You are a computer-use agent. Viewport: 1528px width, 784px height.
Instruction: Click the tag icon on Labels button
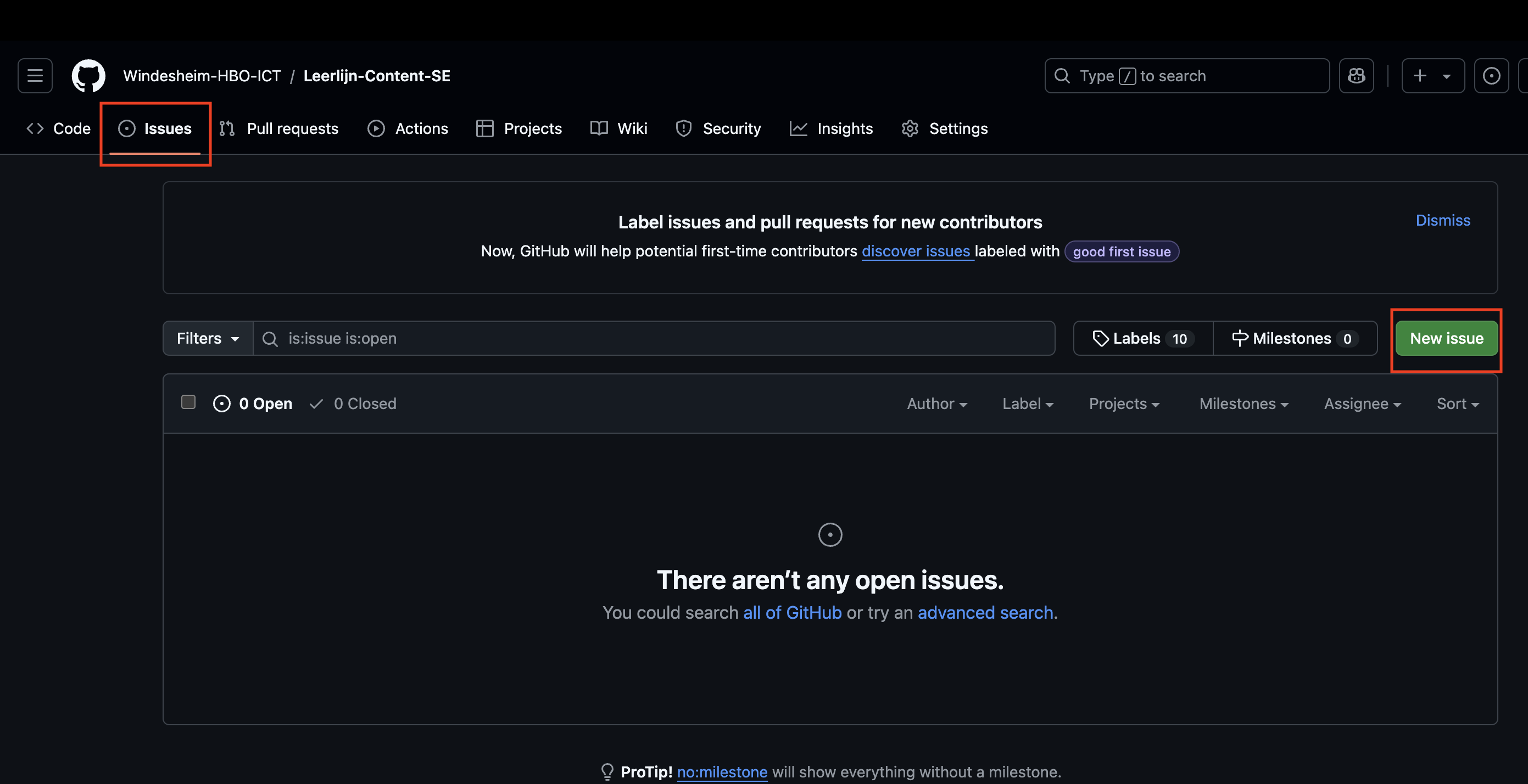click(1100, 339)
